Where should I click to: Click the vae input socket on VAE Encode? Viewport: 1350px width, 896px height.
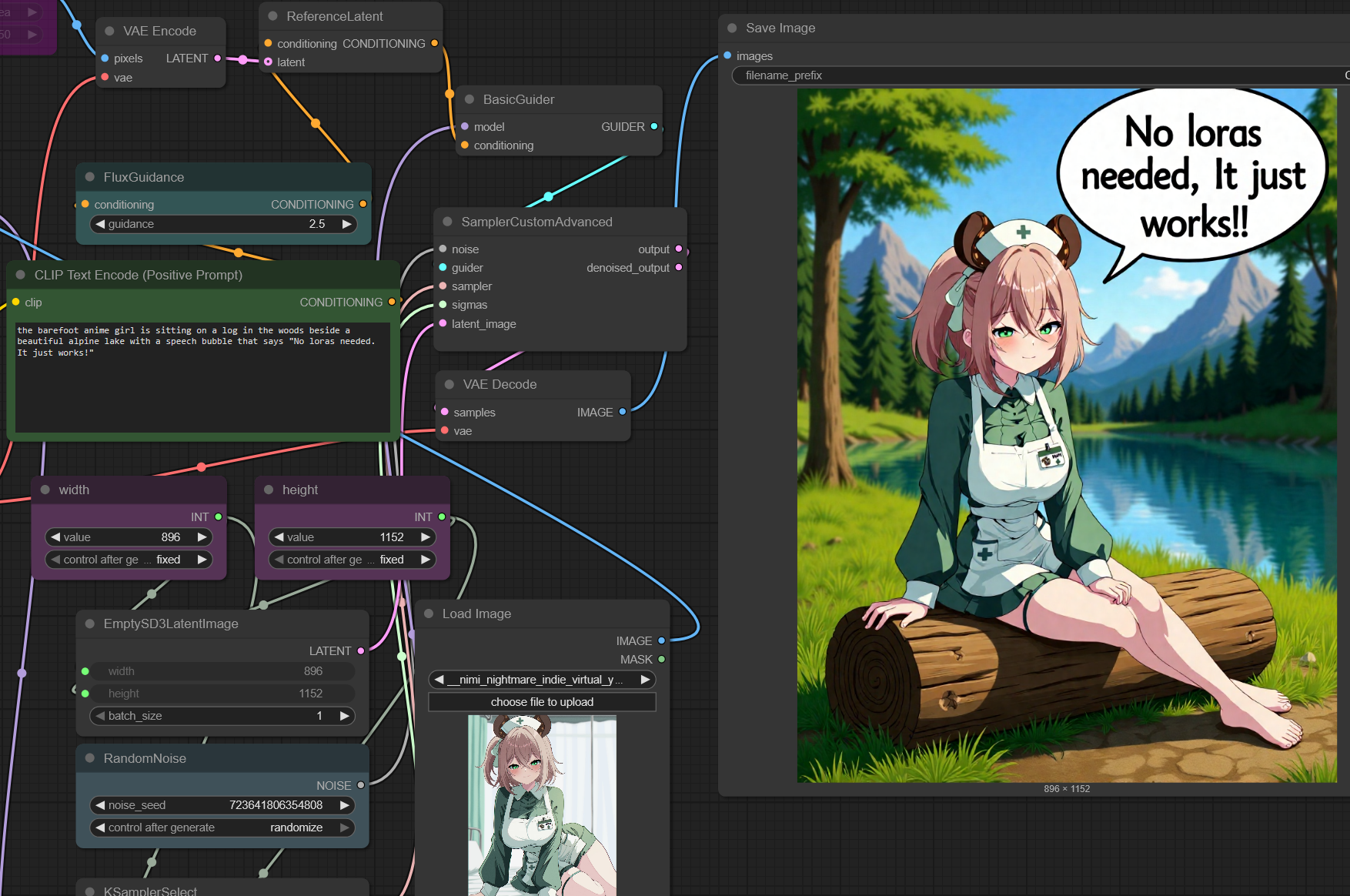click(105, 78)
